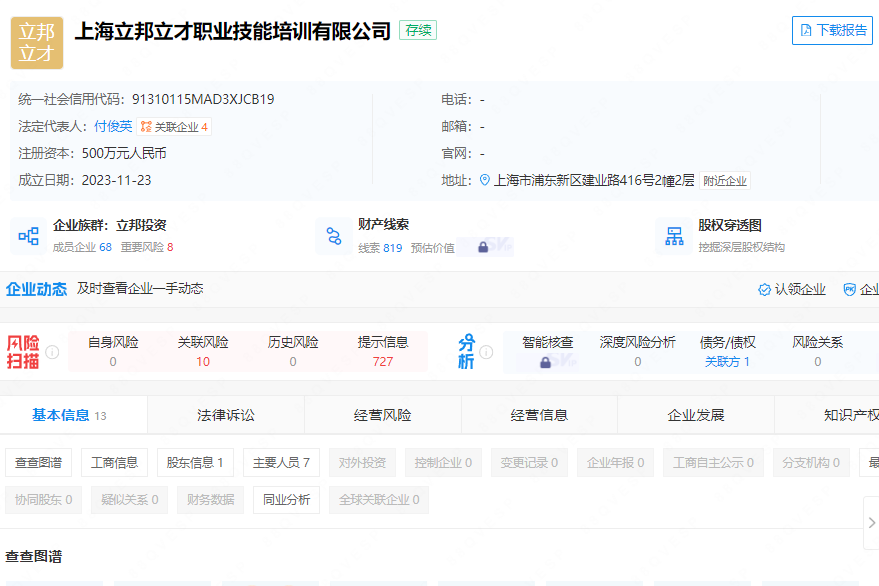
Task: Click the 全球关联企业 0 sub-tab
Action: tap(379, 500)
